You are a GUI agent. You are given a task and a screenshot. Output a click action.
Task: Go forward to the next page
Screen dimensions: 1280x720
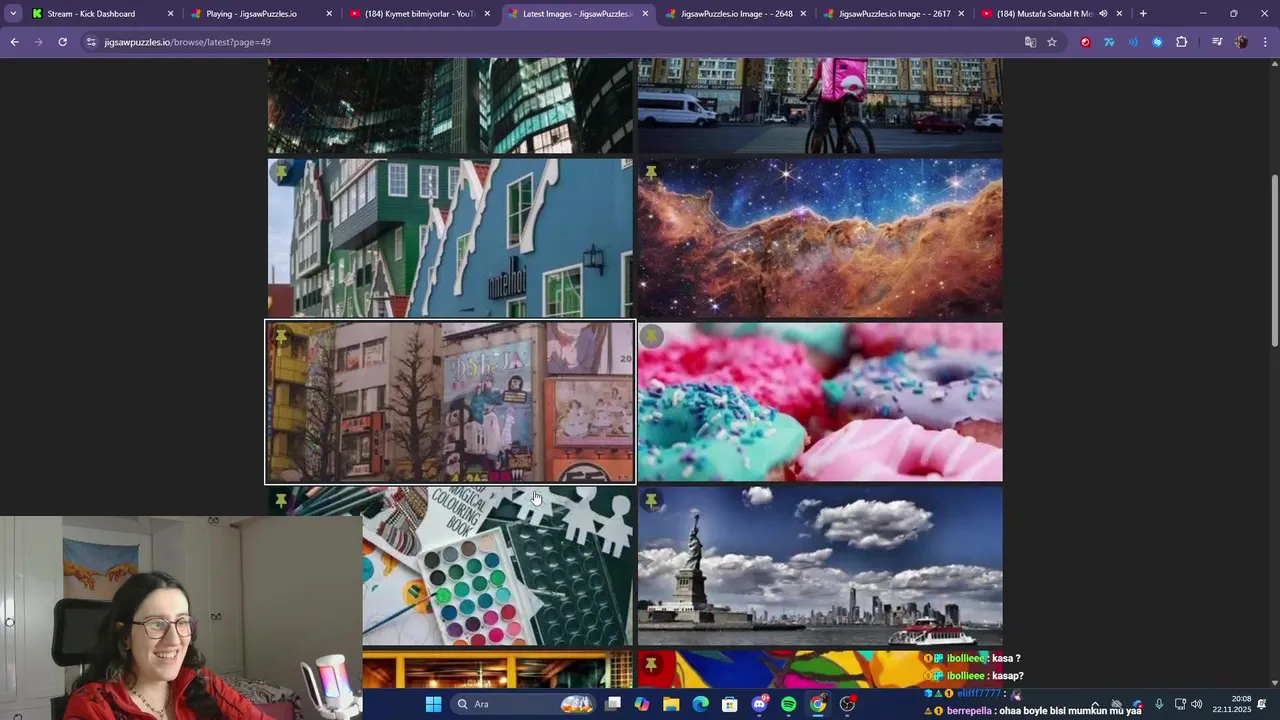point(38,42)
